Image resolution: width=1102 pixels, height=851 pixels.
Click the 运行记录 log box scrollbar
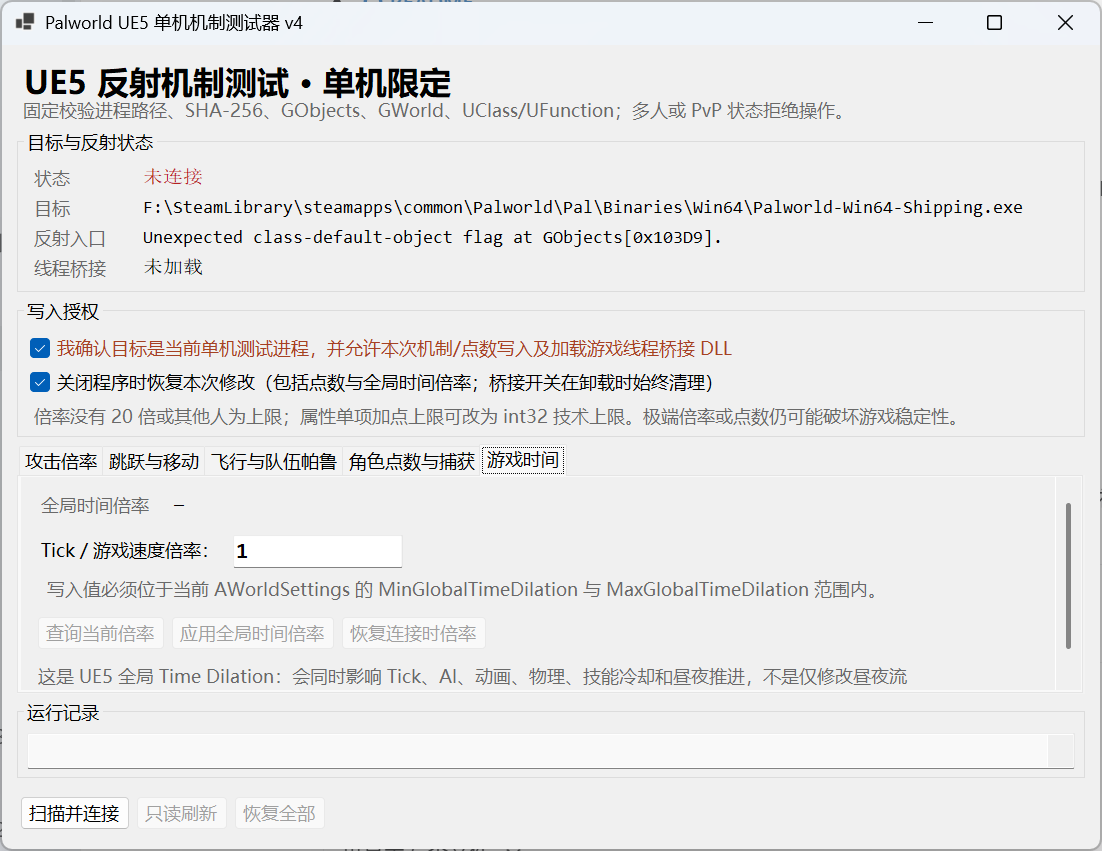pyautogui.click(x=1061, y=751)
